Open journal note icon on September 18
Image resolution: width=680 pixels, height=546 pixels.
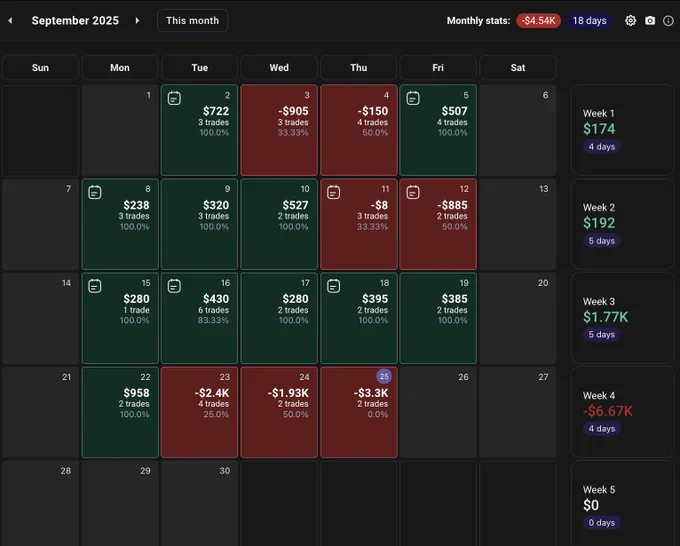333,286
